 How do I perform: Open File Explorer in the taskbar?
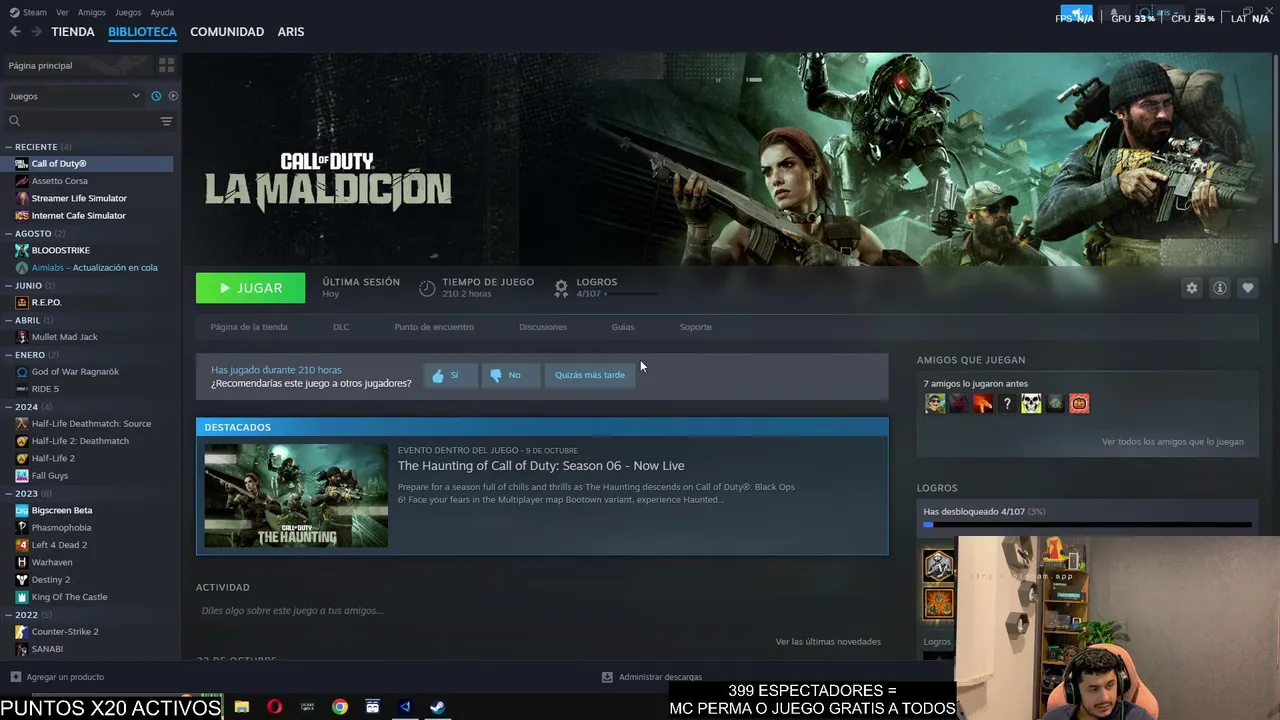(x=241, y=707)
